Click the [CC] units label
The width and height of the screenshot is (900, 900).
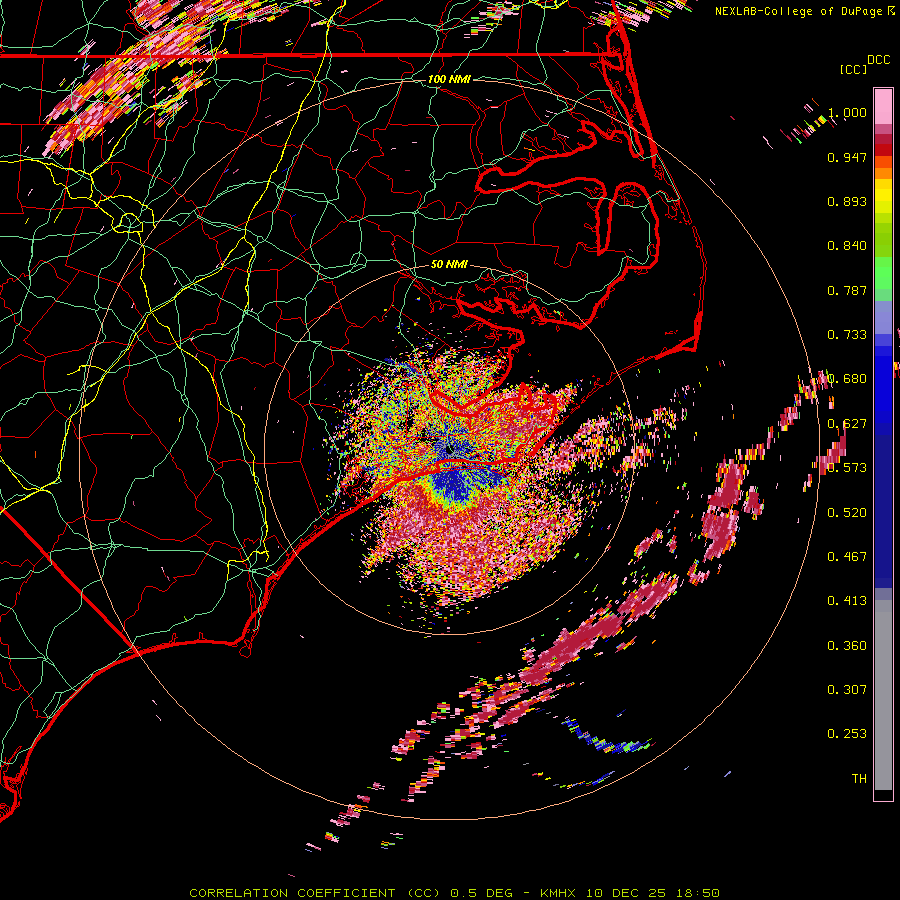pyautogui.click(x=854, y=70)
